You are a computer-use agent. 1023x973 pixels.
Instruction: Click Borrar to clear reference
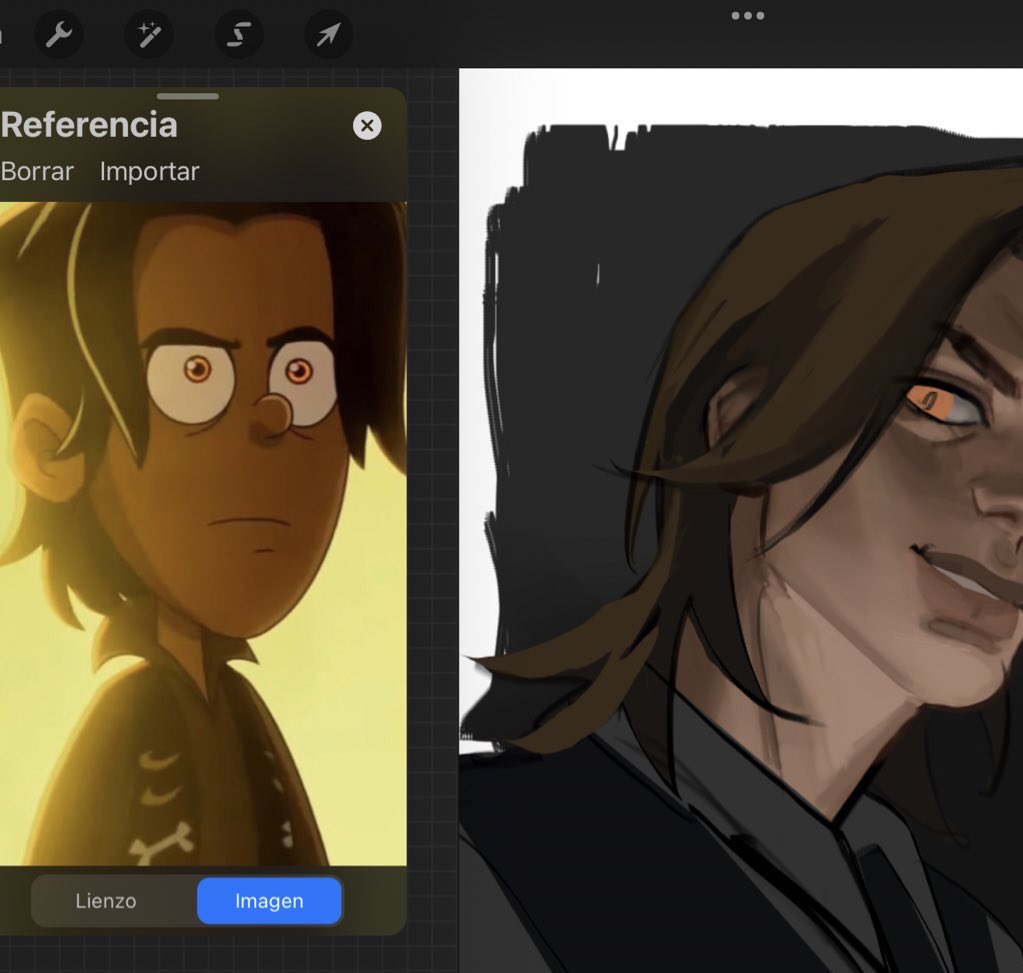[x=37, y=172]
